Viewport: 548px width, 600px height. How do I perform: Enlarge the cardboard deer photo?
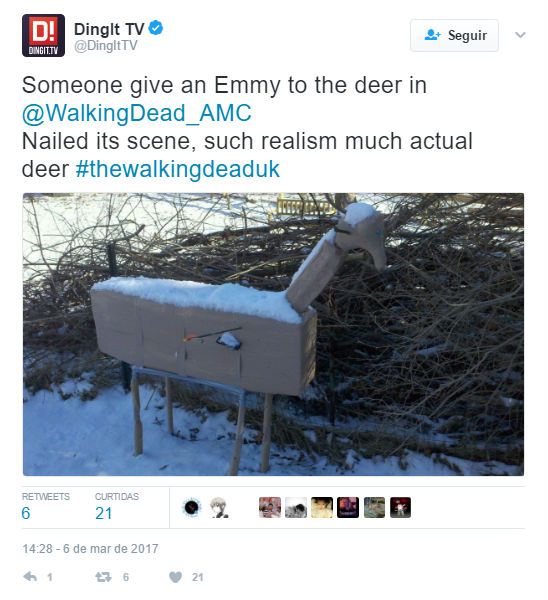coord(273,334)
